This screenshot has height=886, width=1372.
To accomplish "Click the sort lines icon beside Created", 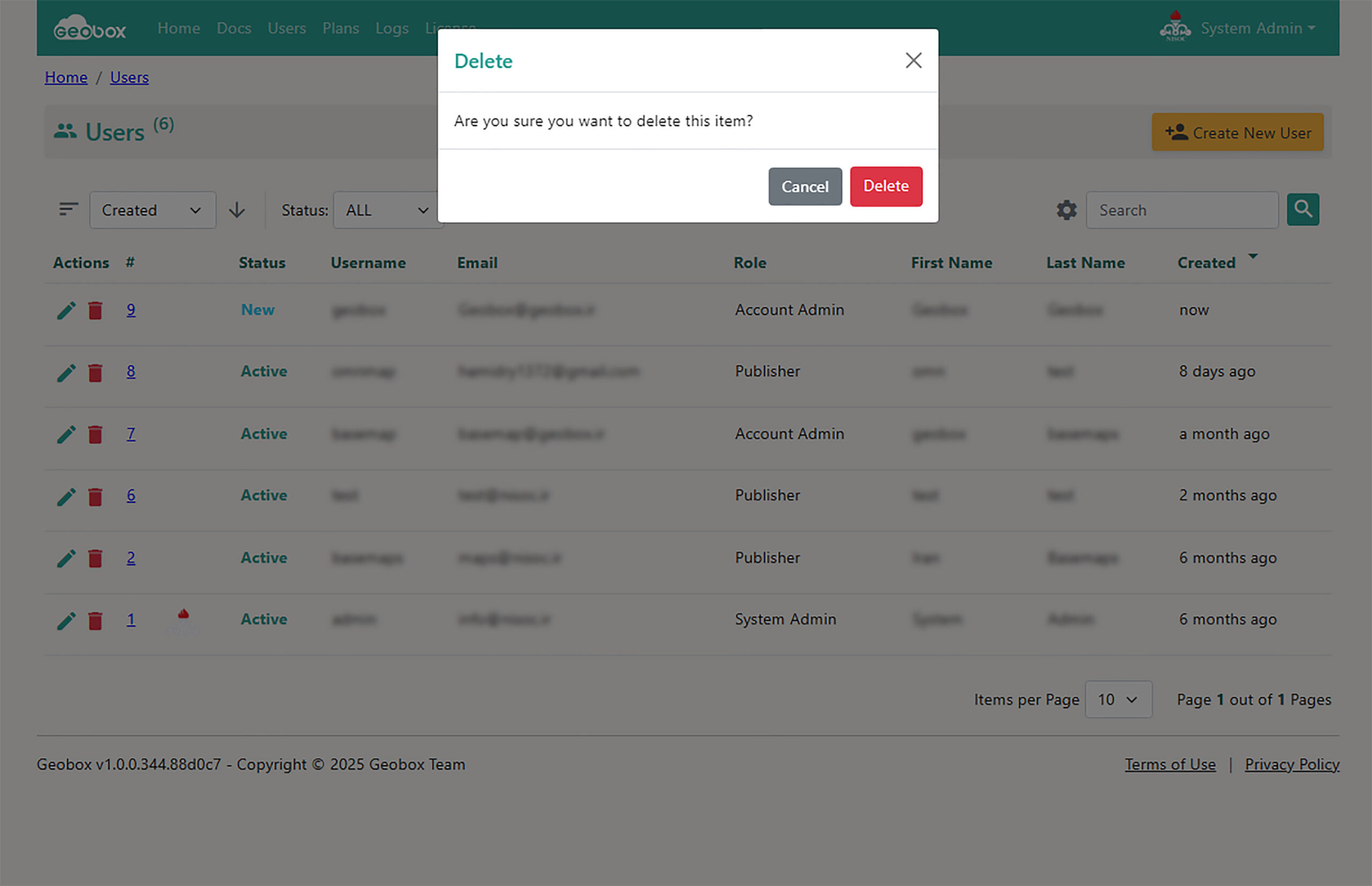I will tap(69, 210).
